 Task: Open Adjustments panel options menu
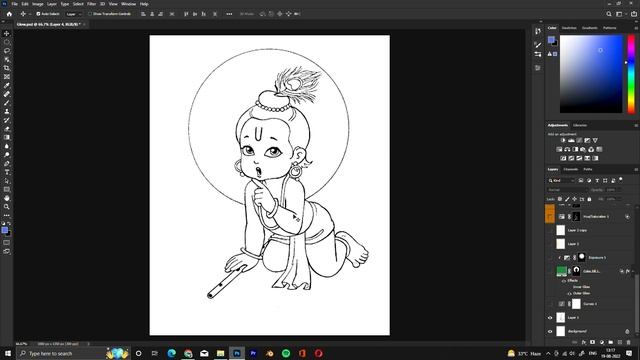[636, 125]
